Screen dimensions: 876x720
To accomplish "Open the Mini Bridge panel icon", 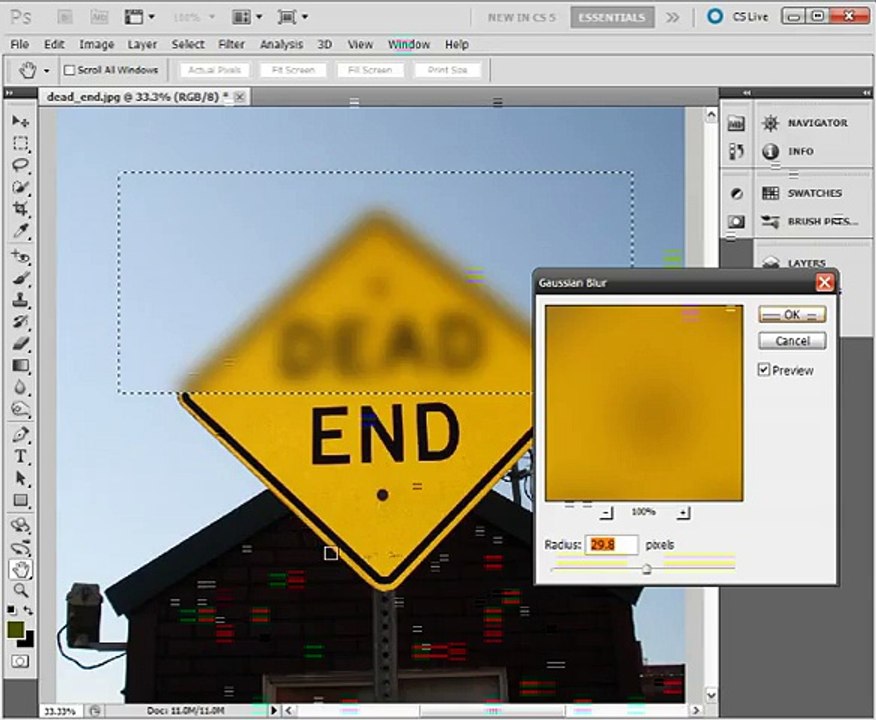I will [x=736, y=123].
